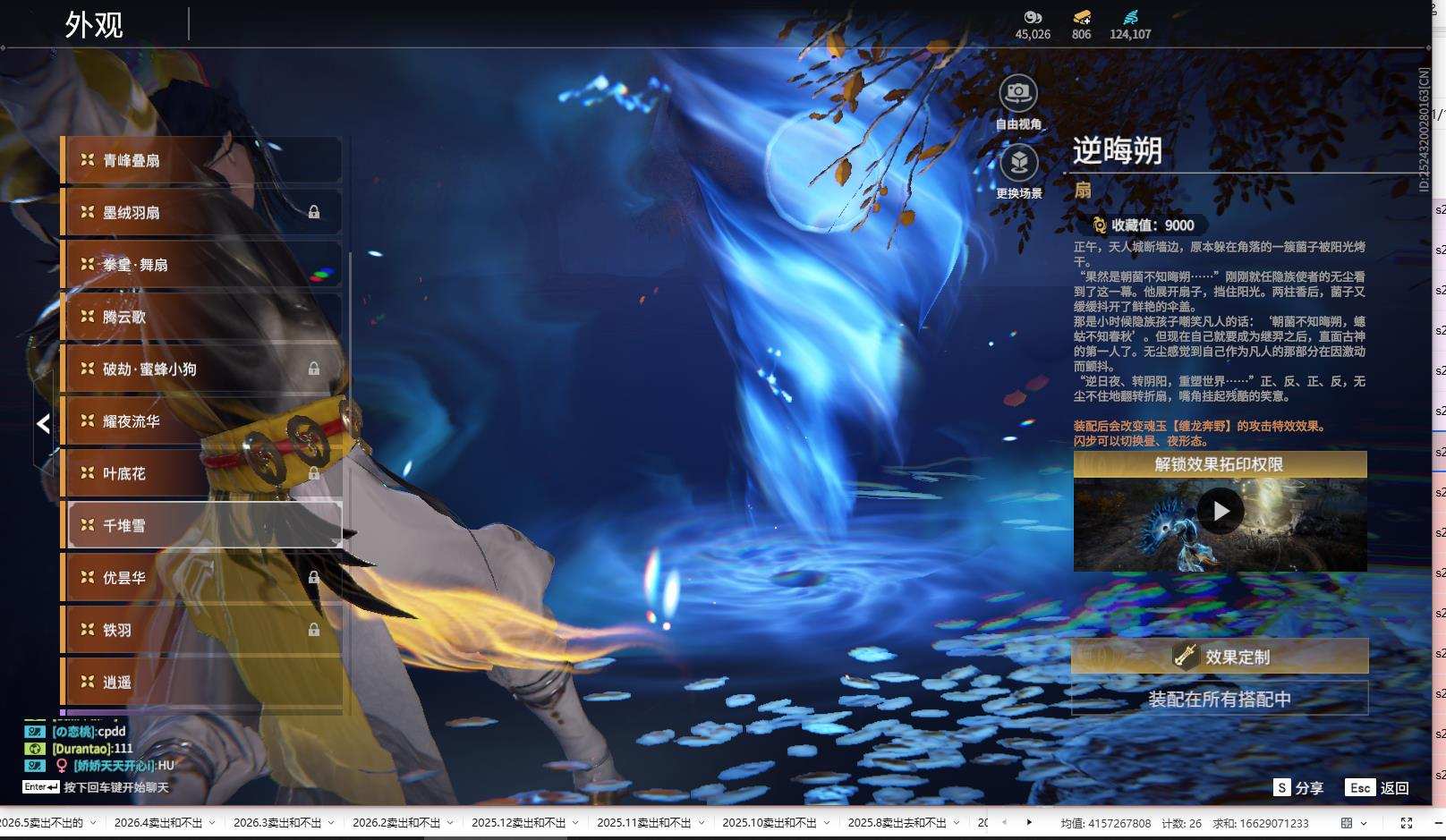
Task: Select the 耀夜流华 fan skin
Action: [x=201, y=421]
